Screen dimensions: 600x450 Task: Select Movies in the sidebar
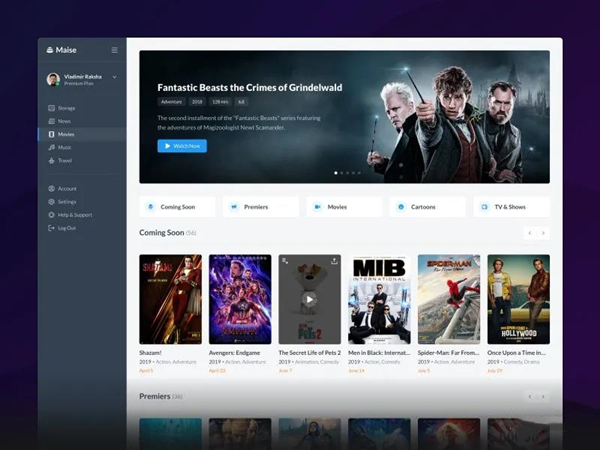(82, 134)
